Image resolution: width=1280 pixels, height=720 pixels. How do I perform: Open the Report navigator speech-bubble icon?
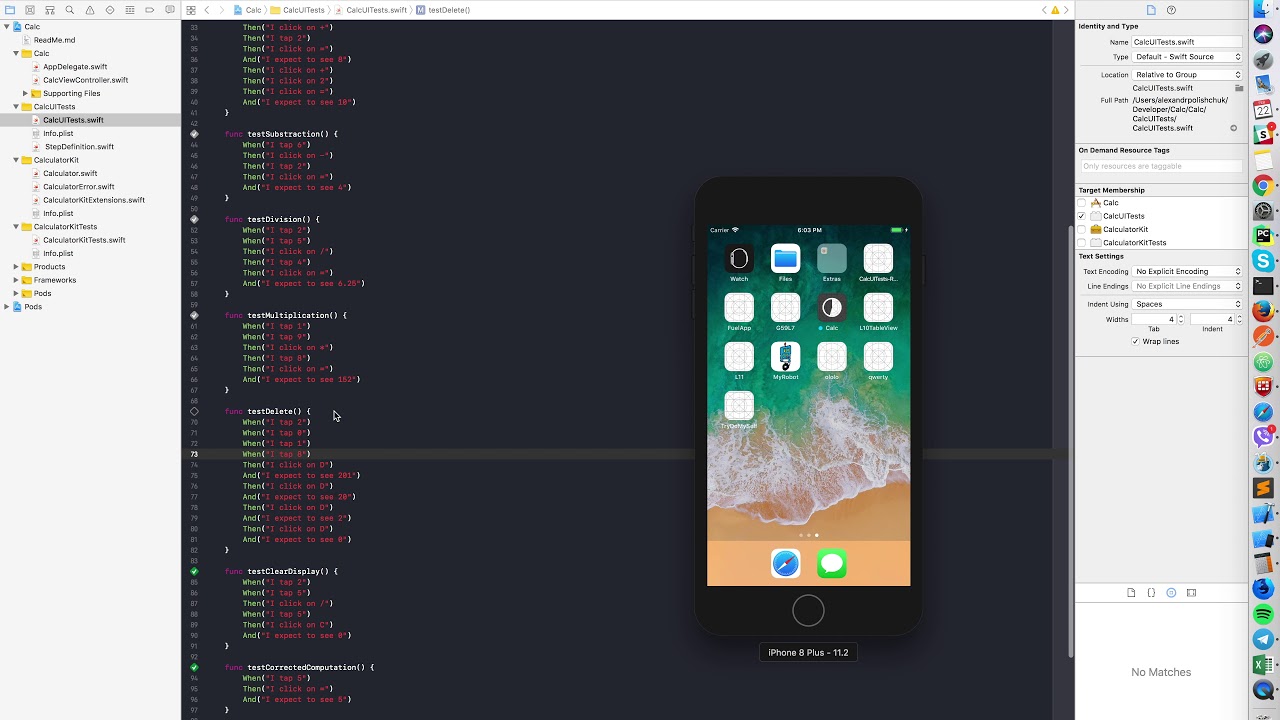pyautogui.click(x=169, y=10)
